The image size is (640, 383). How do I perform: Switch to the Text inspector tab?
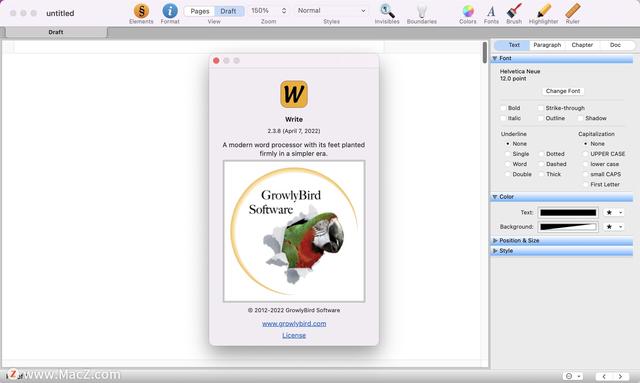514,45
